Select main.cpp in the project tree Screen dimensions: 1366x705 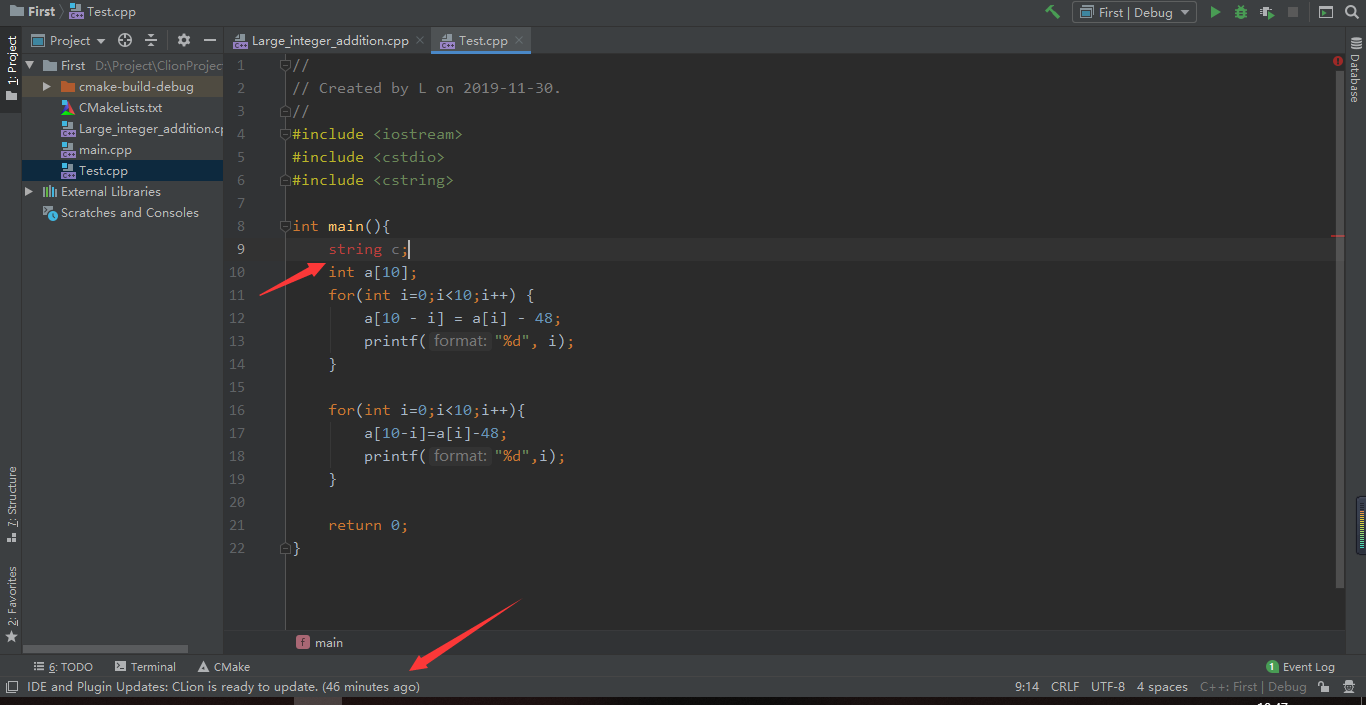(x=105, y=150)
